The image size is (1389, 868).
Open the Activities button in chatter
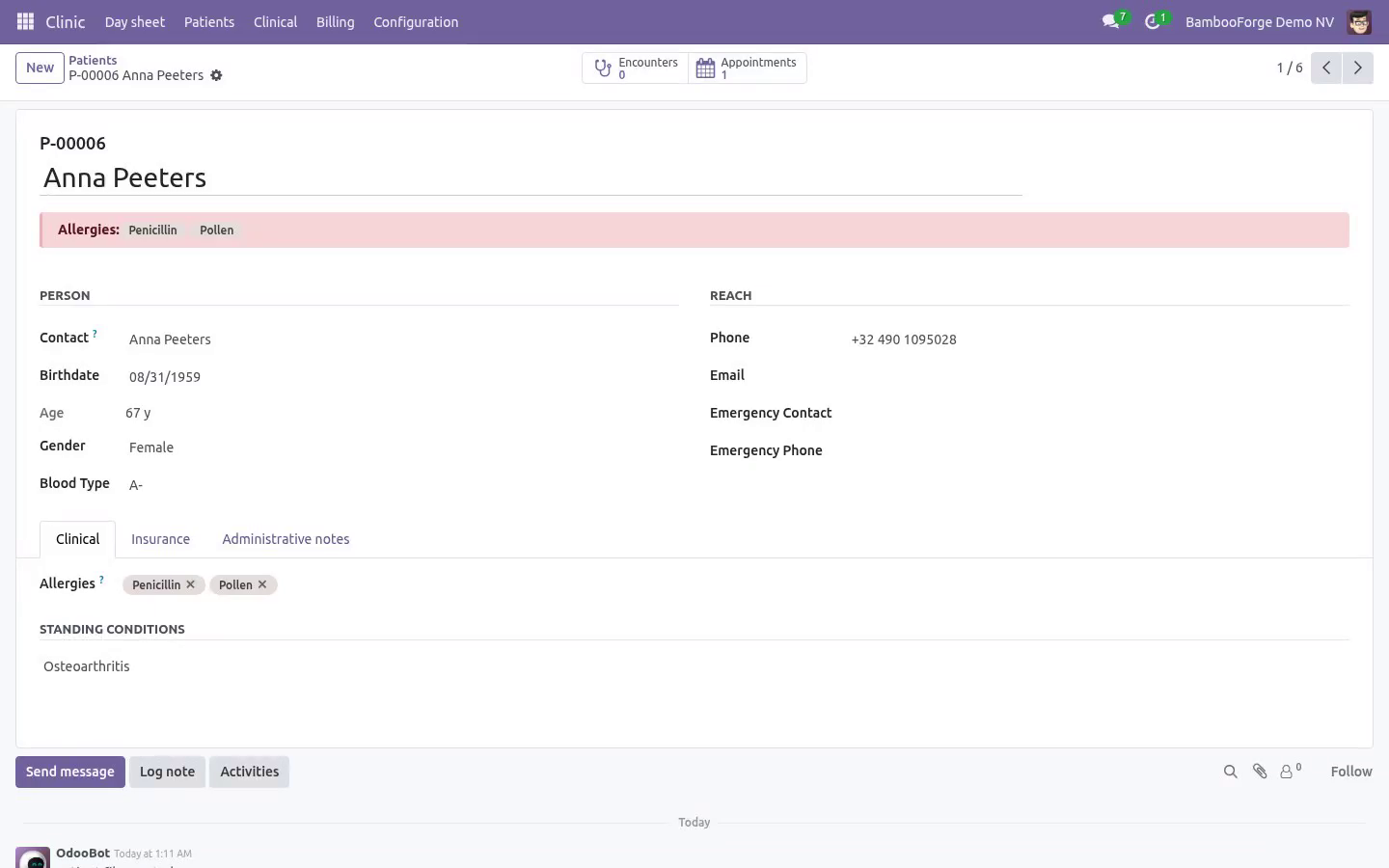[249, 772]
